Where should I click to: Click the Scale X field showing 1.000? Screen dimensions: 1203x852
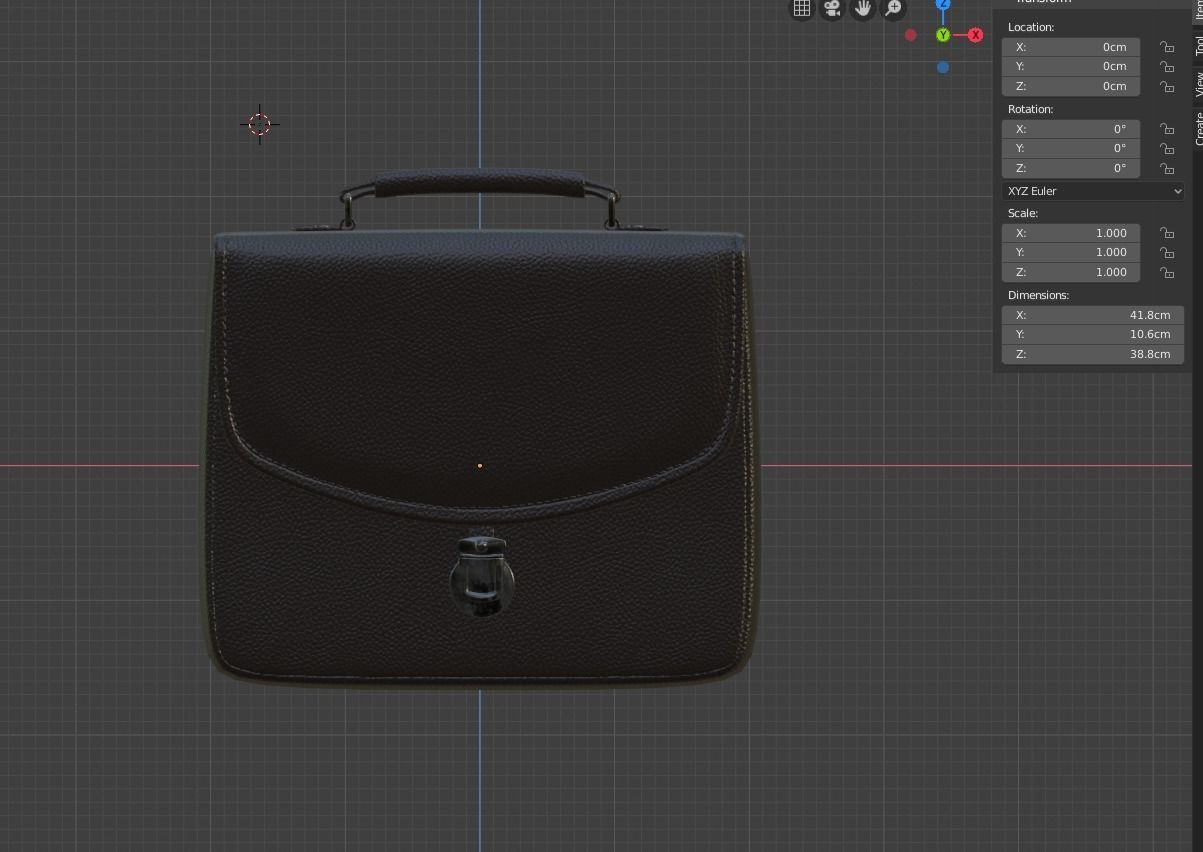pos(1071,233)
